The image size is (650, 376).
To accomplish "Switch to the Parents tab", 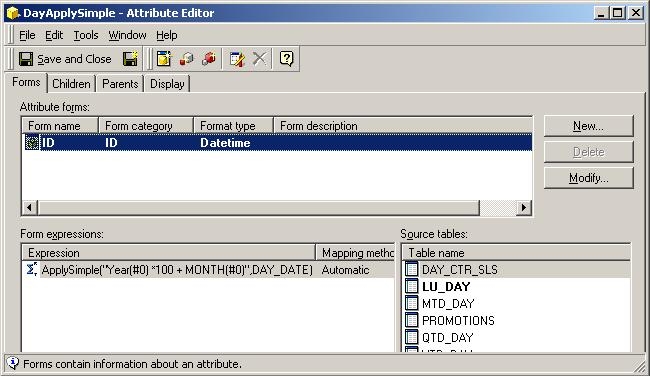I will click(x=120, y=84).
